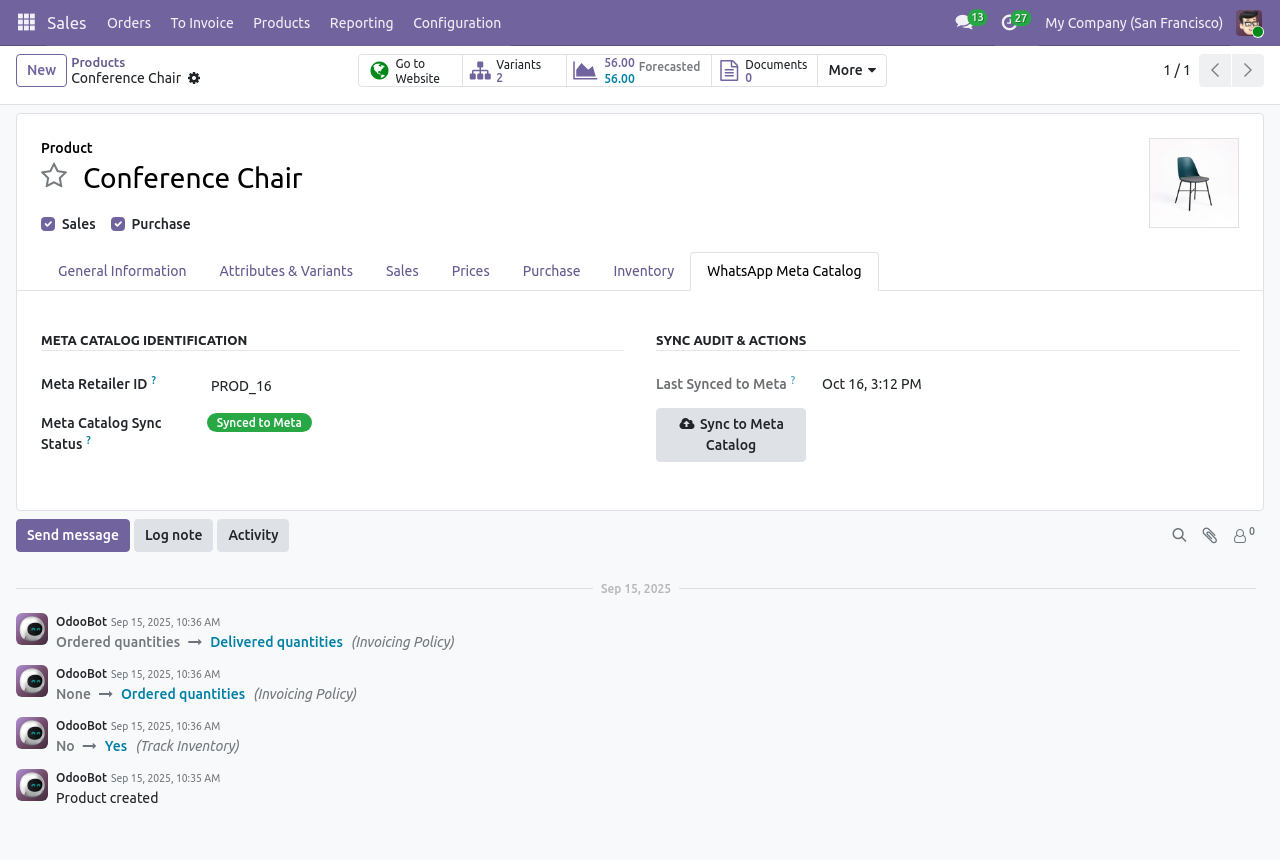1280x860 pixels.
Task: Go to previous record arrow
Action: (x=1215, y=70)
